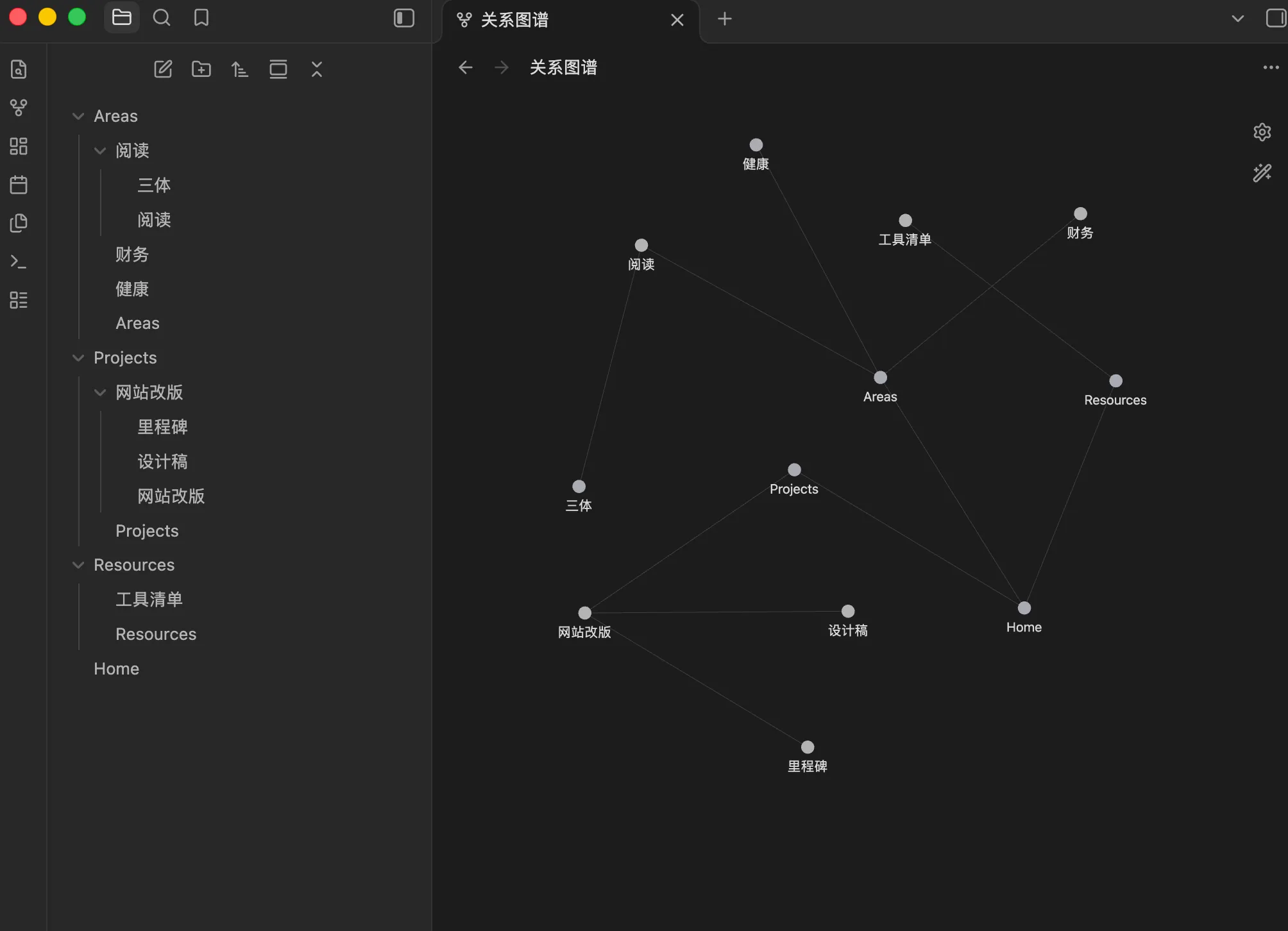Open a new tab with plus
The width and height of the screenshot is (1288, 931).
pyautogui.click(x=725, y=19)
